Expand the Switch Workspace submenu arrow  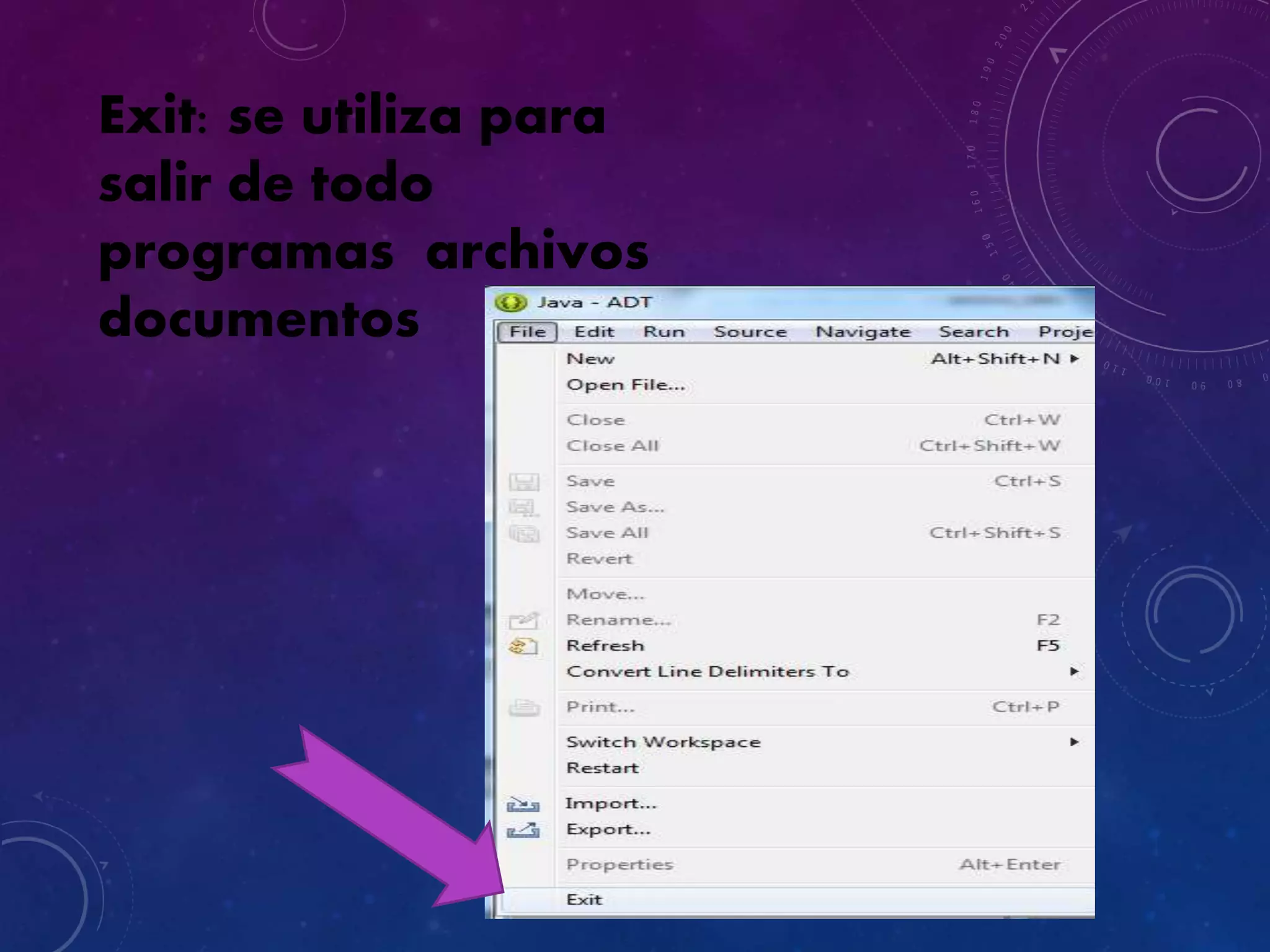coord(1075,742)
